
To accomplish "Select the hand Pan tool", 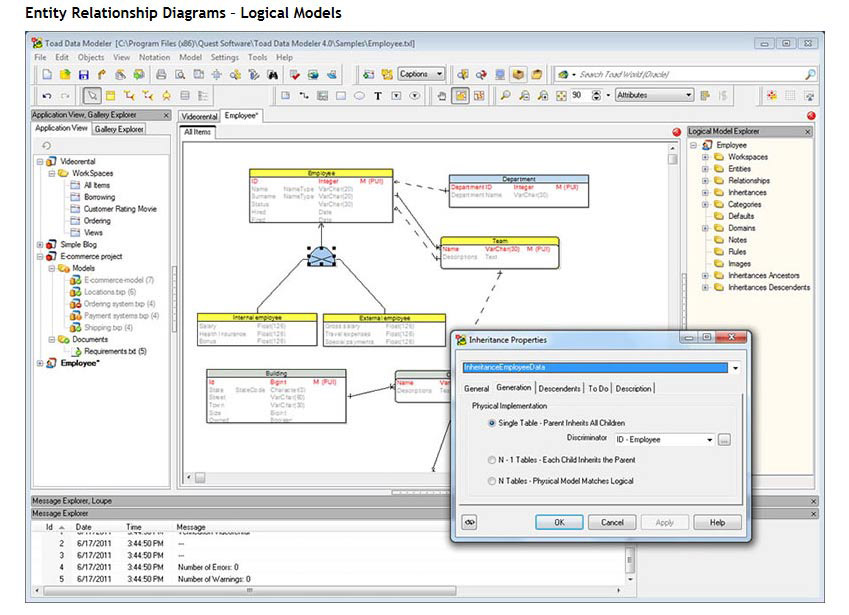I will tap(442, 96).
